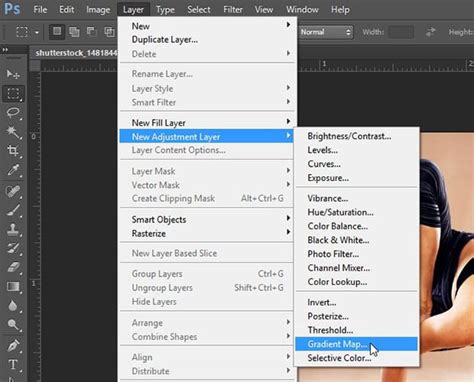Switch to the shutterstock document tab
Viewport: 474px width, 382px height.
point(76,53)
